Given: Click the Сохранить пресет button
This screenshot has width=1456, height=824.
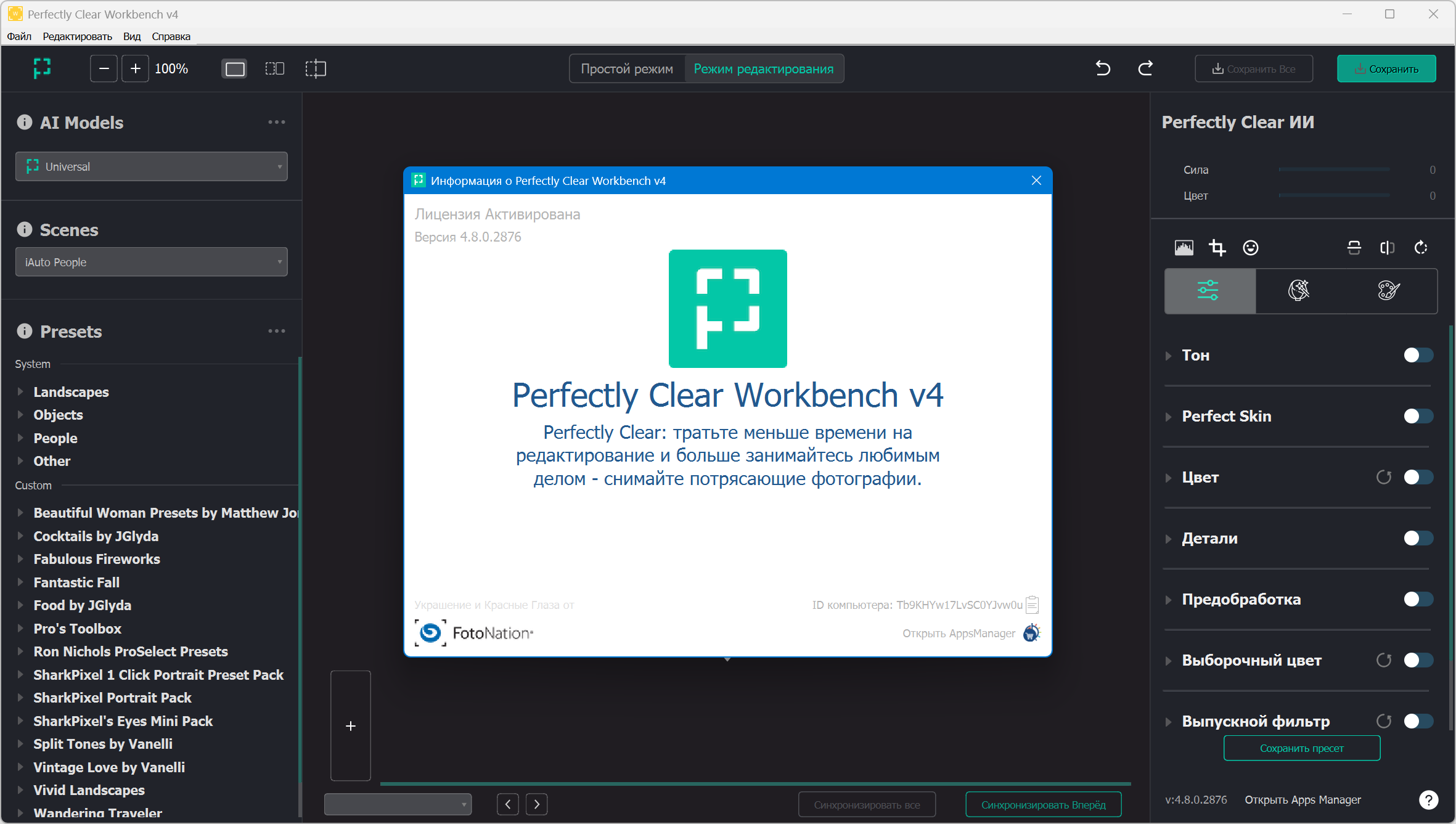Looking at the screenshot, I should (x=1301, y=748).
